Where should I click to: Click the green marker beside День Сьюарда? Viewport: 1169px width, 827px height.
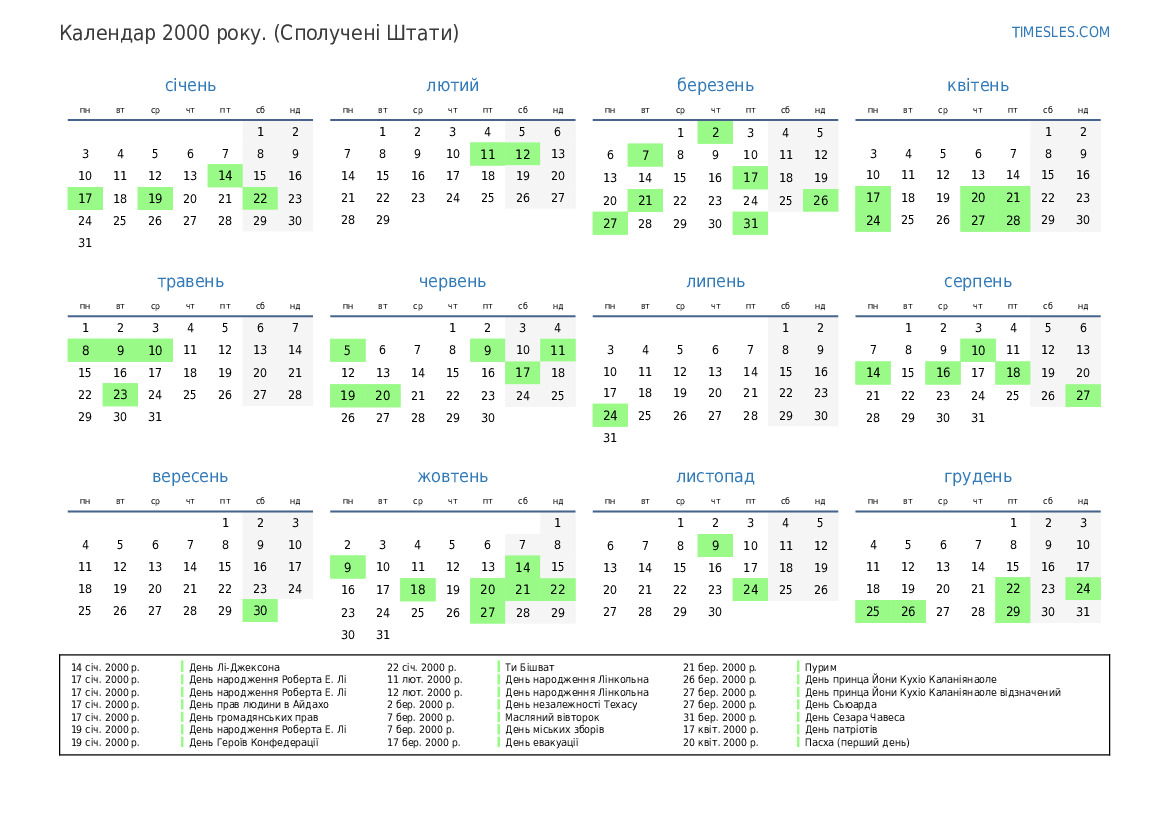tap(799, 705)
